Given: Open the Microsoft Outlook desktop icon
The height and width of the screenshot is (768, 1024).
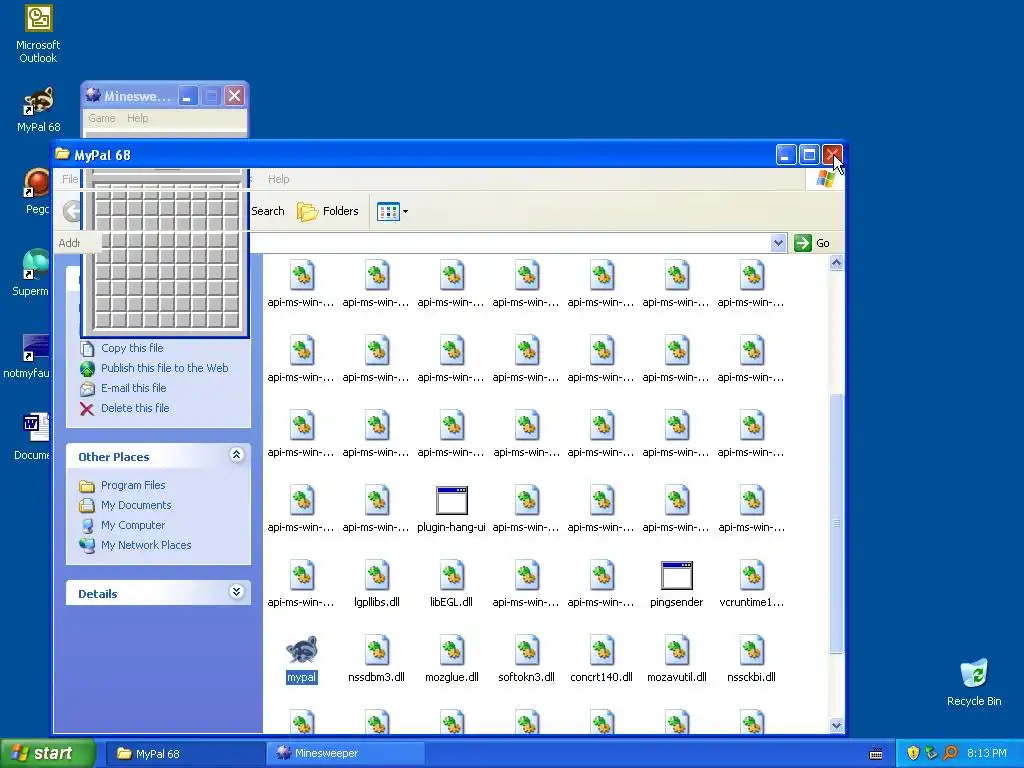Looking at the screenshot, I should (x=38, y=34).
